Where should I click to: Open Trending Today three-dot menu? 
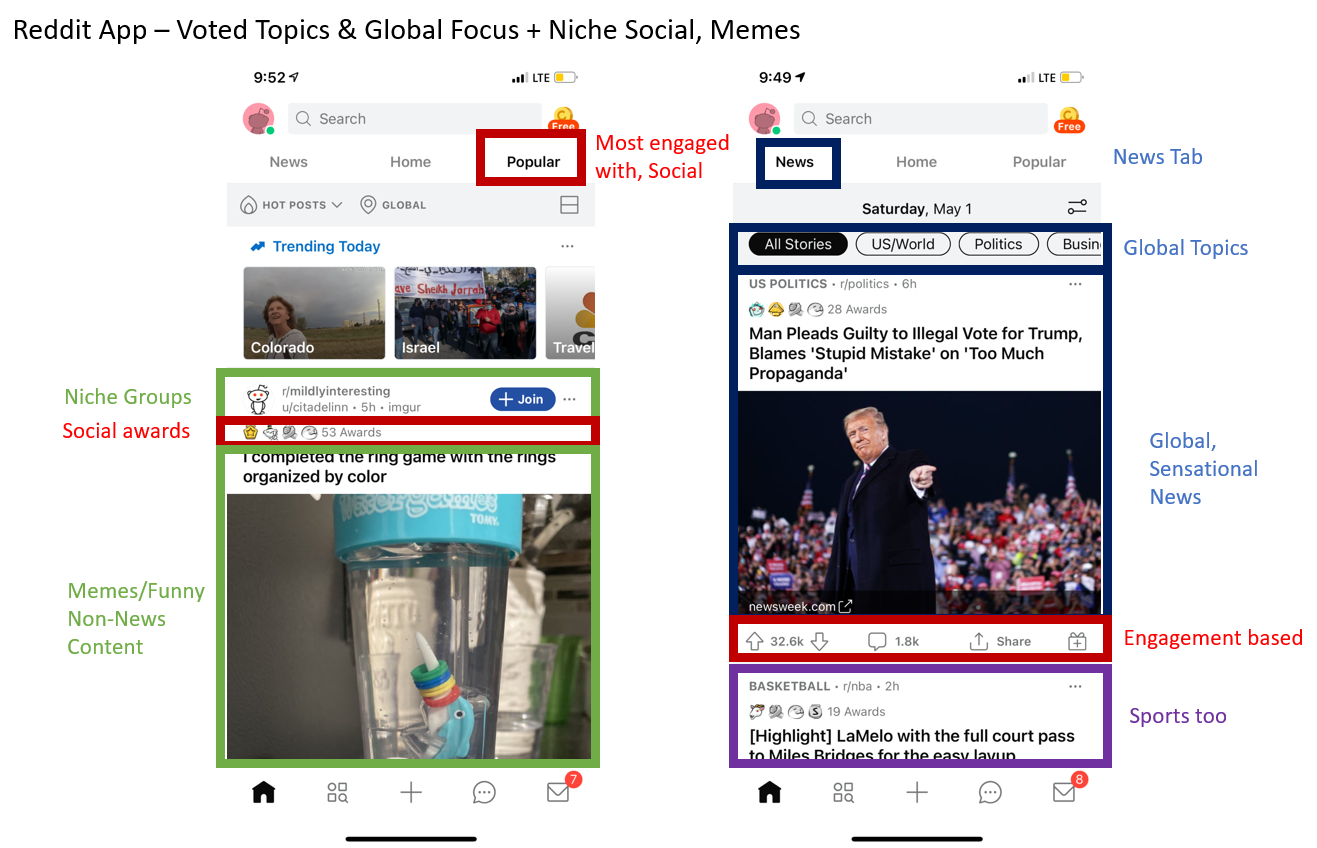pos(568,246)
